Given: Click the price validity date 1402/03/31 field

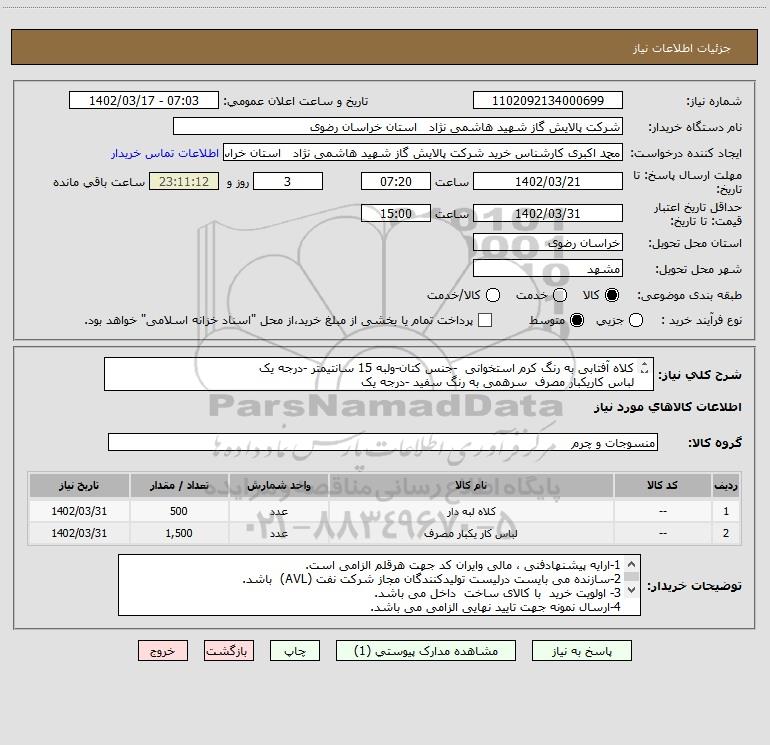Looking at the screenshot, I should click(x=548, y=213).
